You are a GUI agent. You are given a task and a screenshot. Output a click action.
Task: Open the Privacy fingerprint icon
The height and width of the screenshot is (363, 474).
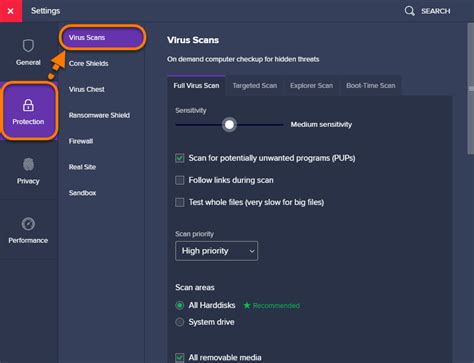pos(28,164)
